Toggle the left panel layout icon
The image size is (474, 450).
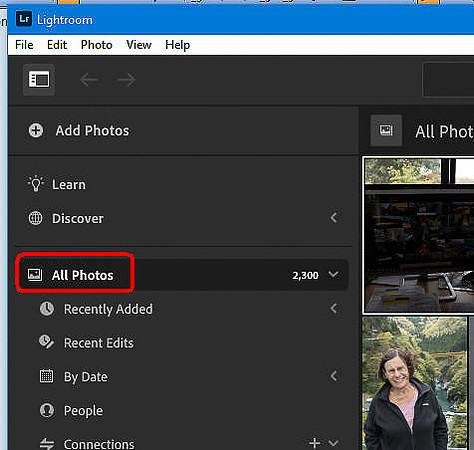click(x=39, y=80)
